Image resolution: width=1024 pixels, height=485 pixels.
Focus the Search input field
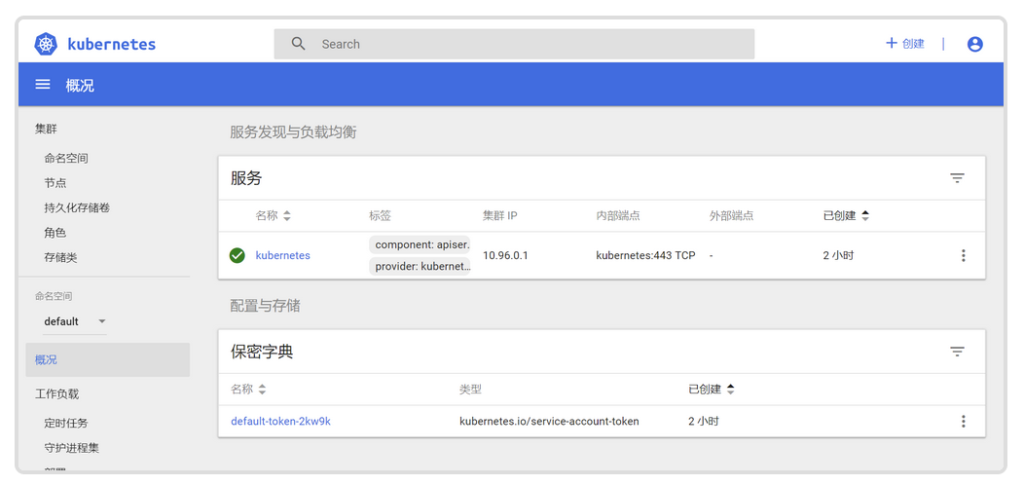514,44
